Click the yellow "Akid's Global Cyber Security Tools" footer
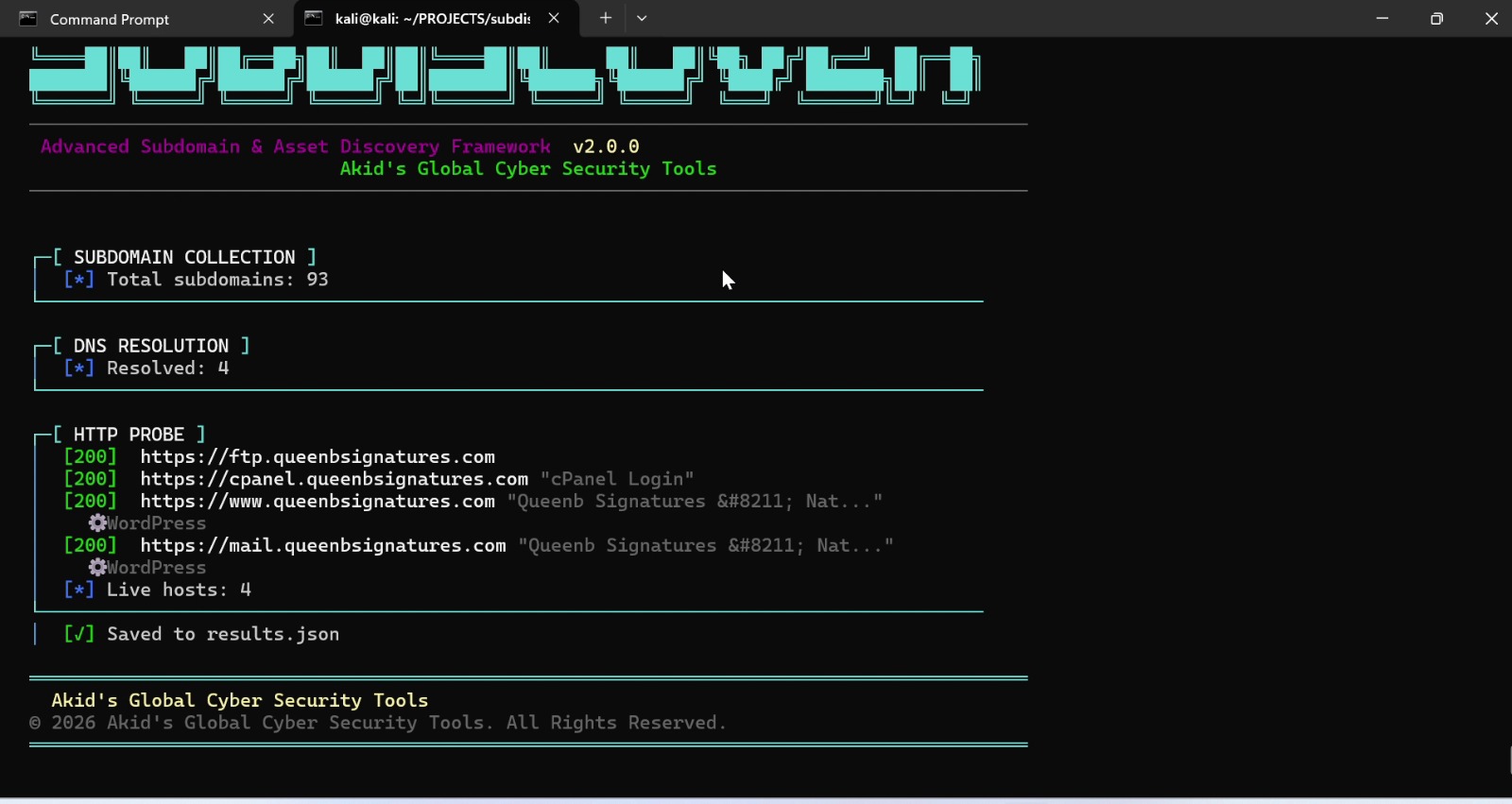 pos(240,701)
